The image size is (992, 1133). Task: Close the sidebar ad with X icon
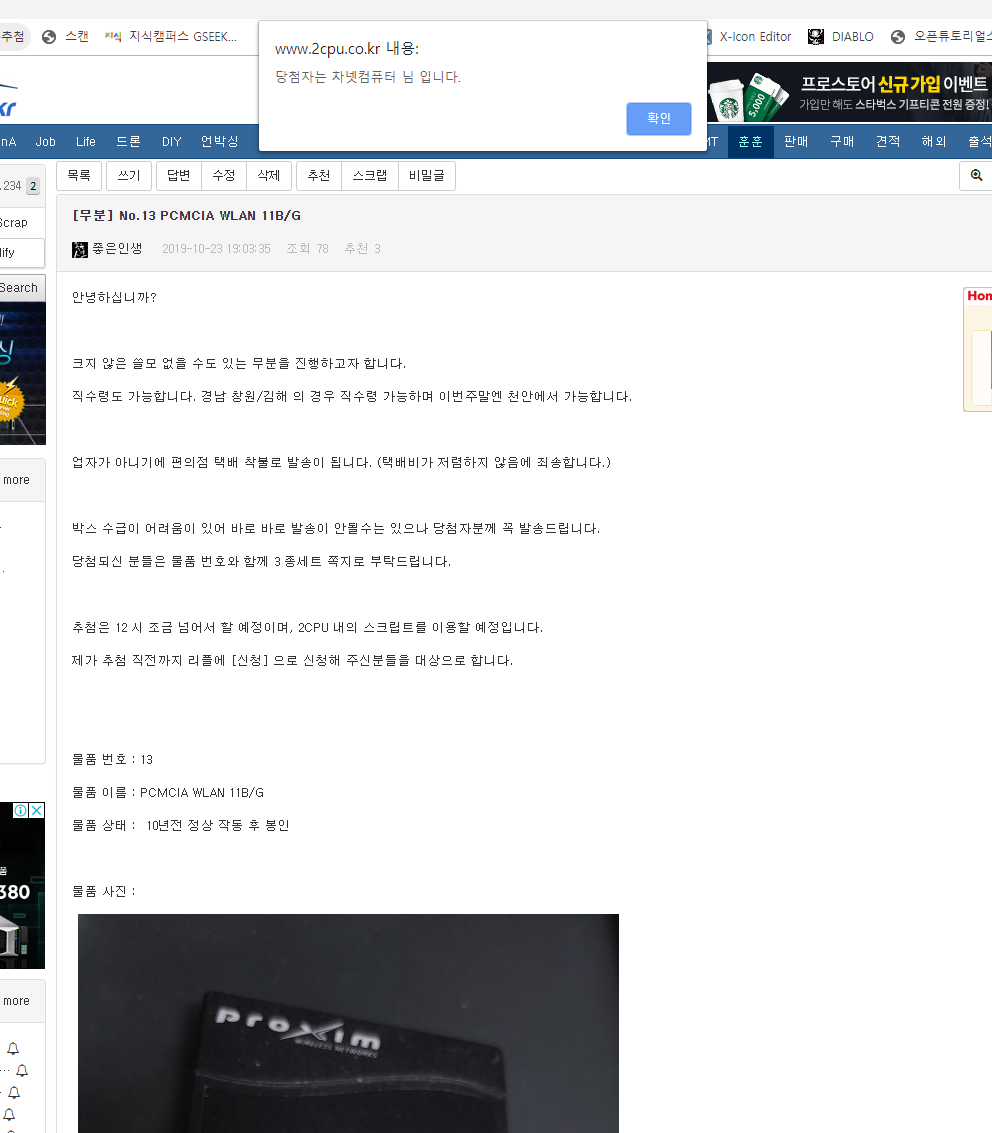[37, 811]
